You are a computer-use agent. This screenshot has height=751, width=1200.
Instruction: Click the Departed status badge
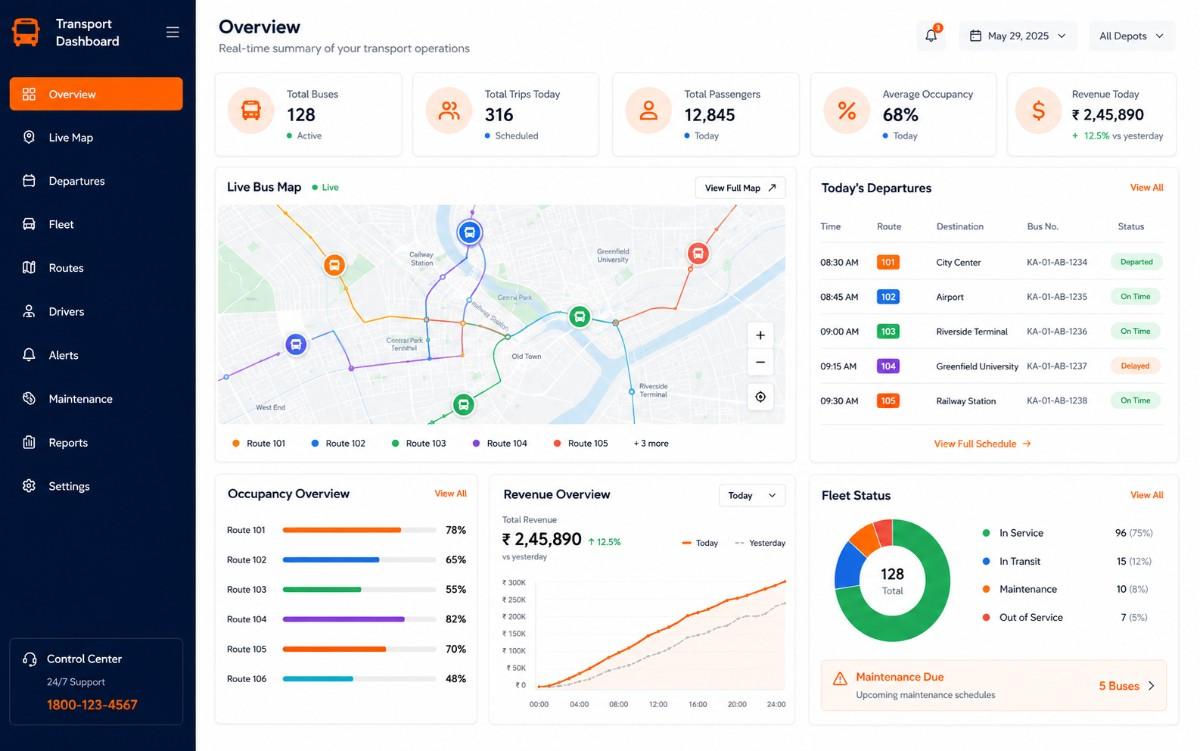(1135, 262)
